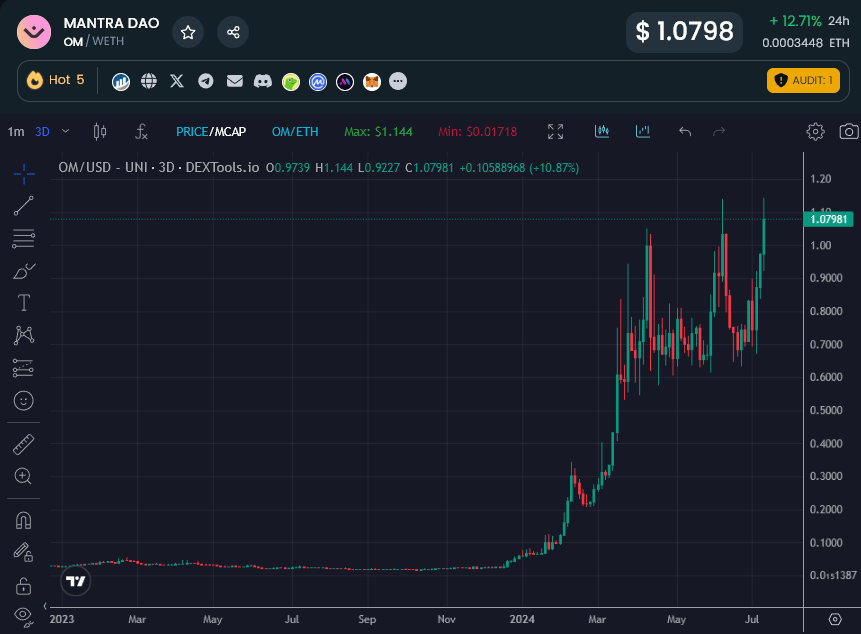
Task: Expand the timeframe dropdown chevron
Action: (65, 131)
